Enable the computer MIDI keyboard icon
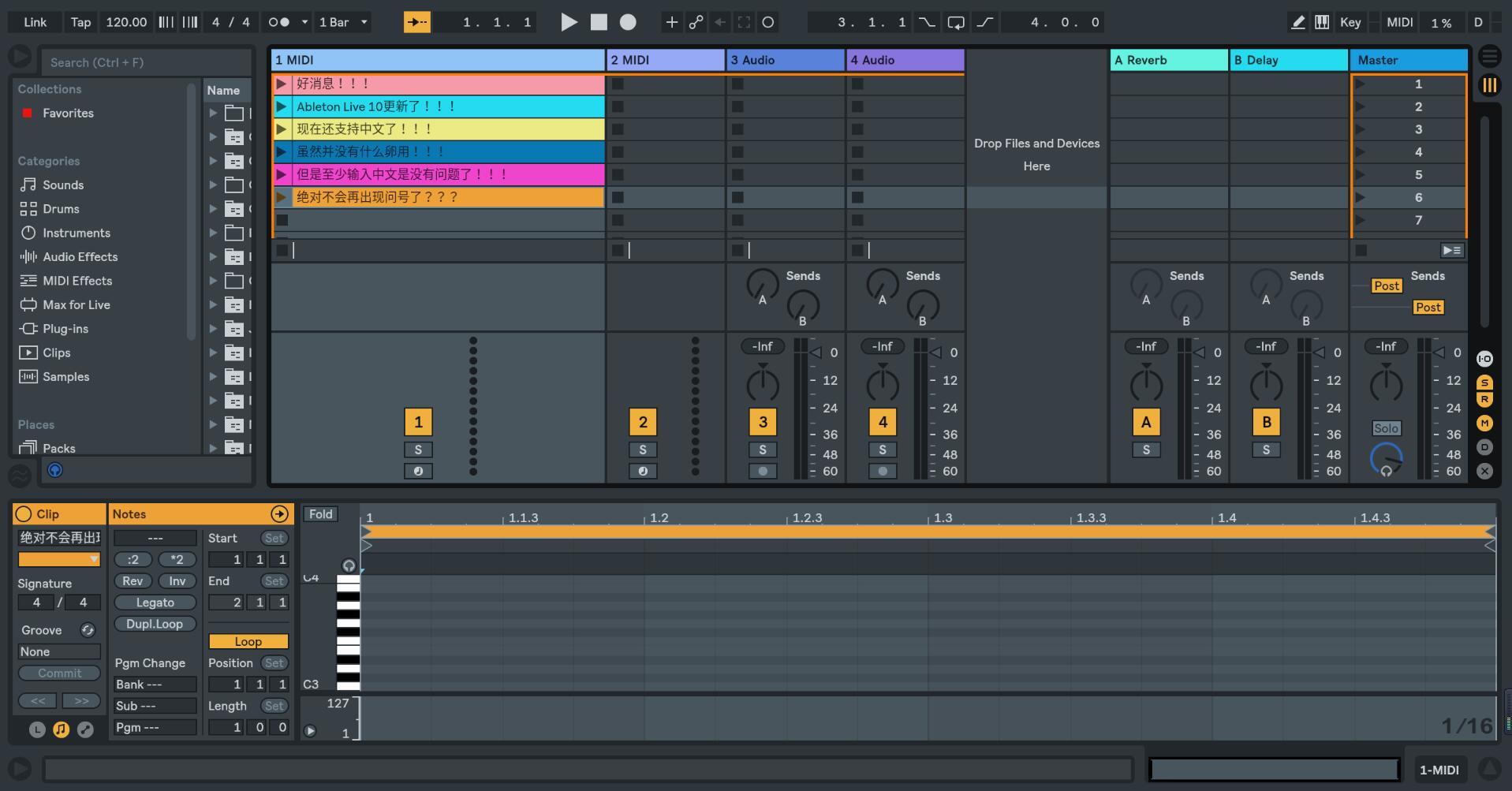The height and width of the screenshot is (791, 1512). coord(1322,22)
